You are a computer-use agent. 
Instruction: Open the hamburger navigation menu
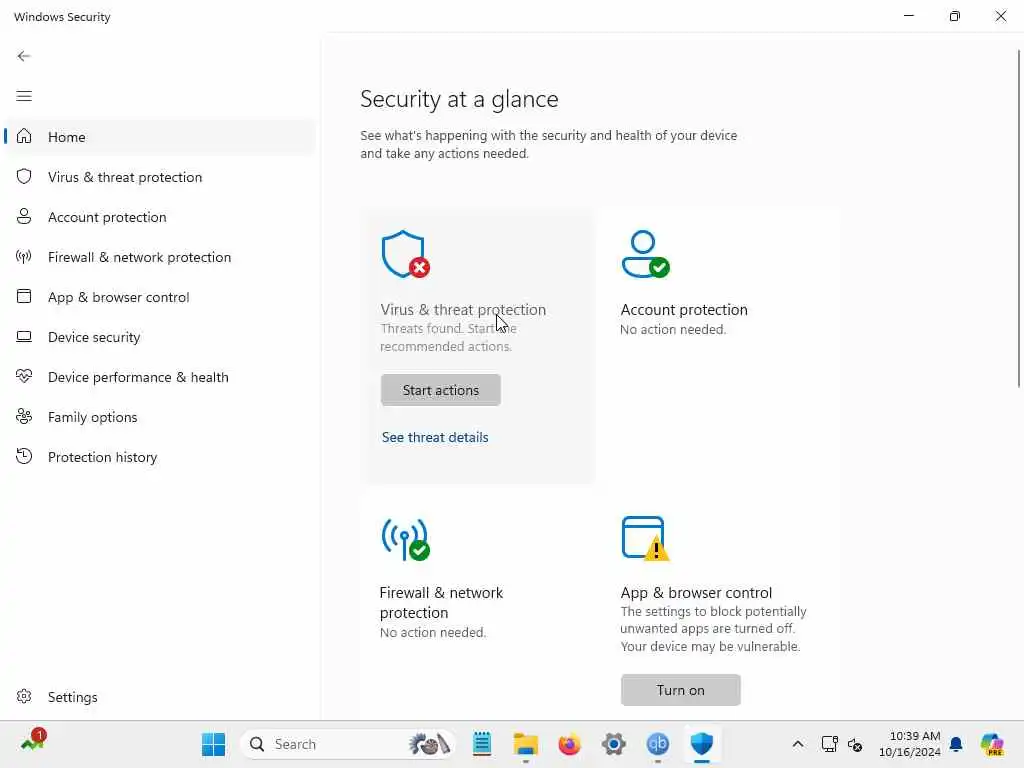click(x=24, y=96)
